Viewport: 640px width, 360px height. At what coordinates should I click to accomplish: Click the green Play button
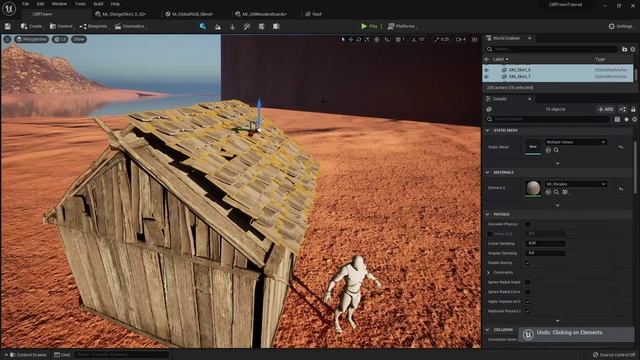pyautogui.click(x=369, y=27)
